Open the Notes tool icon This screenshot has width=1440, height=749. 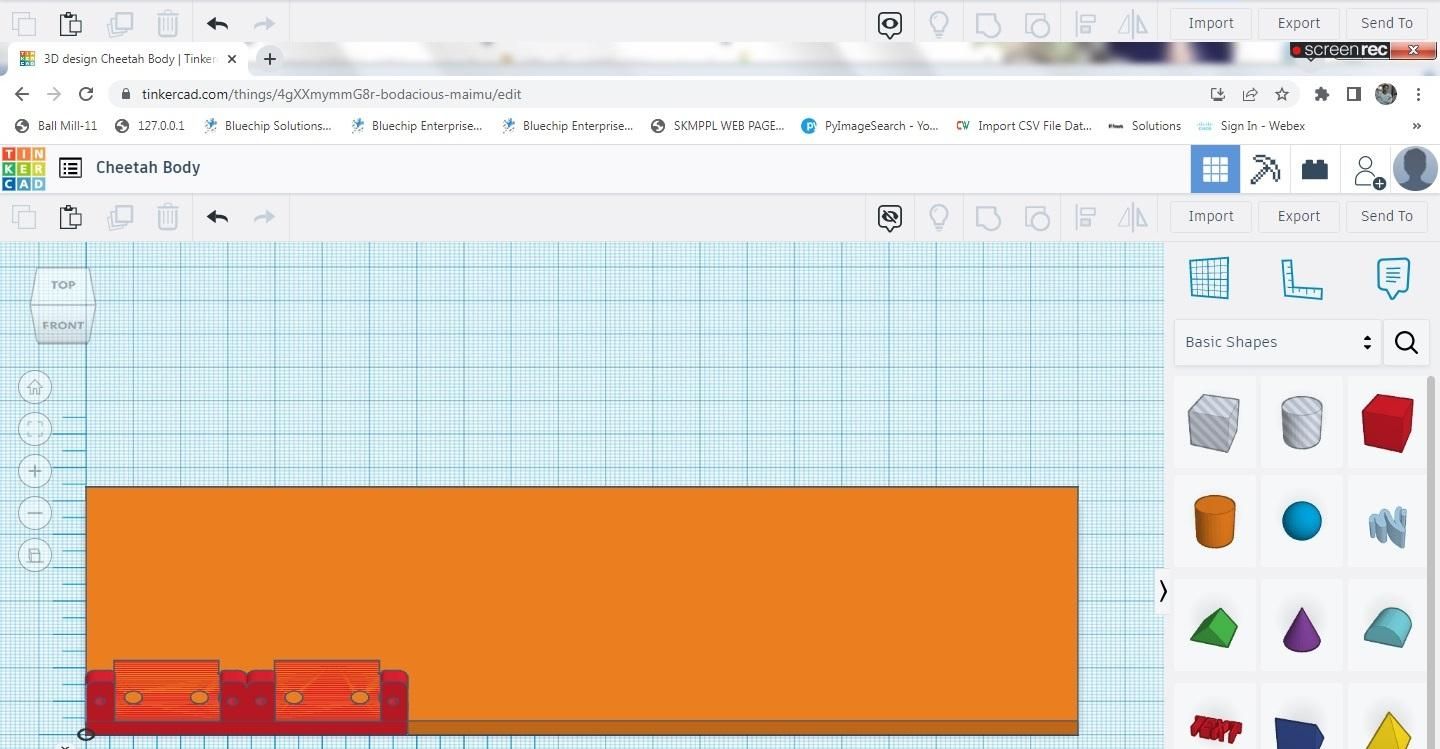tap(1393, 278)
